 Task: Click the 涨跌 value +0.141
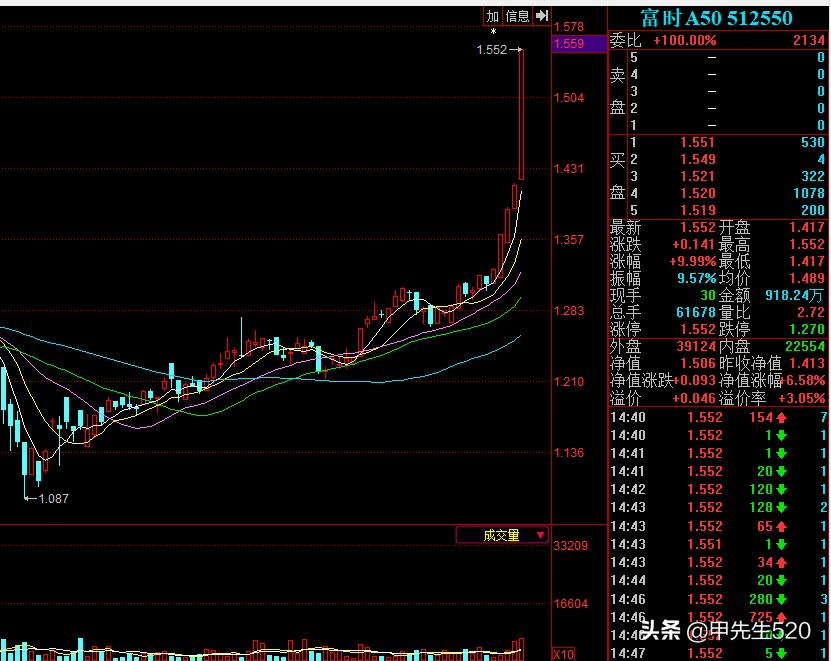[x=693, y=244]
